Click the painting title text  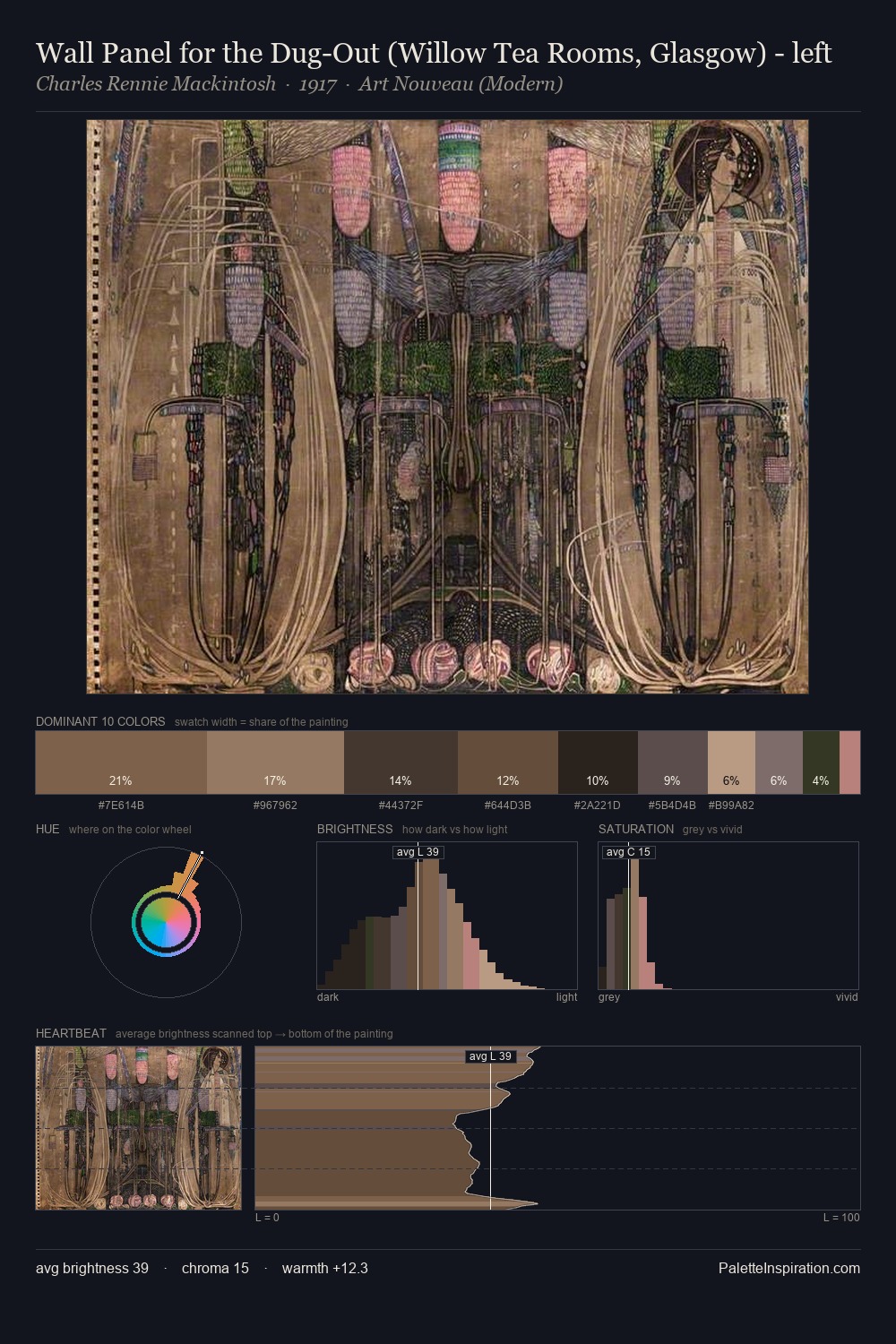tap(434, 54)
